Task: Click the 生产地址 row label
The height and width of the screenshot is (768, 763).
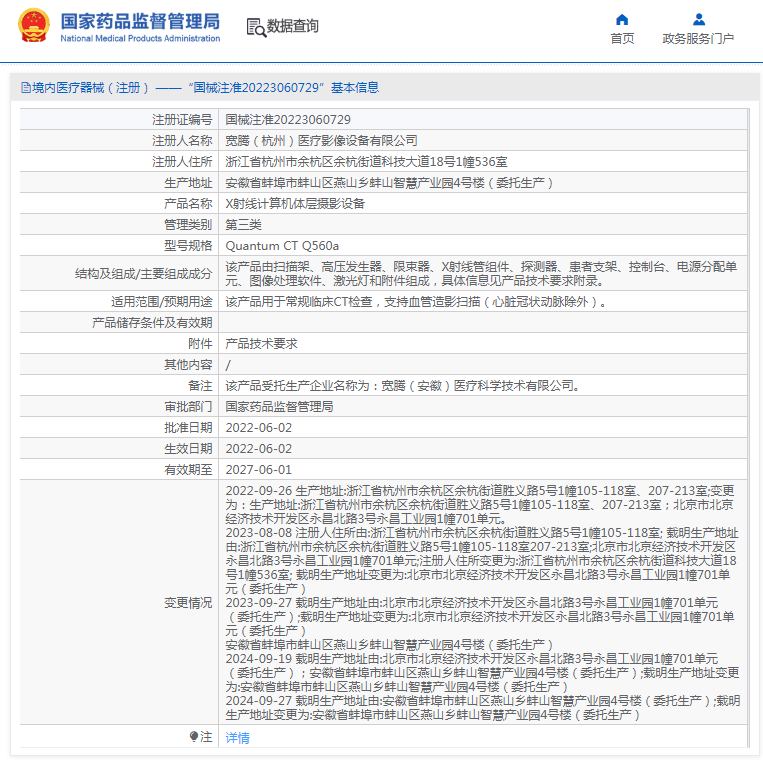Action: 188,183
